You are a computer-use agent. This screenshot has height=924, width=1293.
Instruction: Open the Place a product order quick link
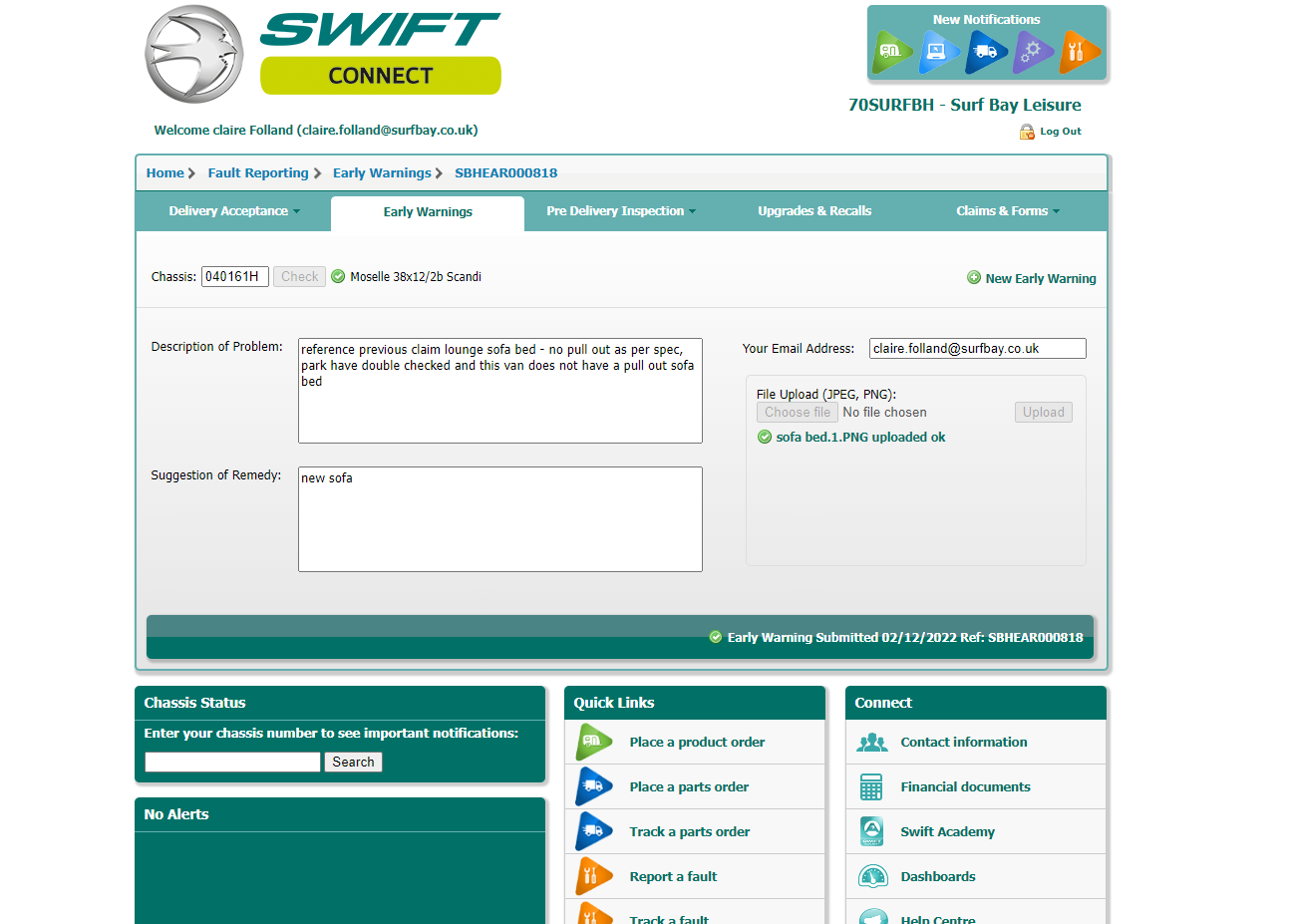(x=697, y=742)
